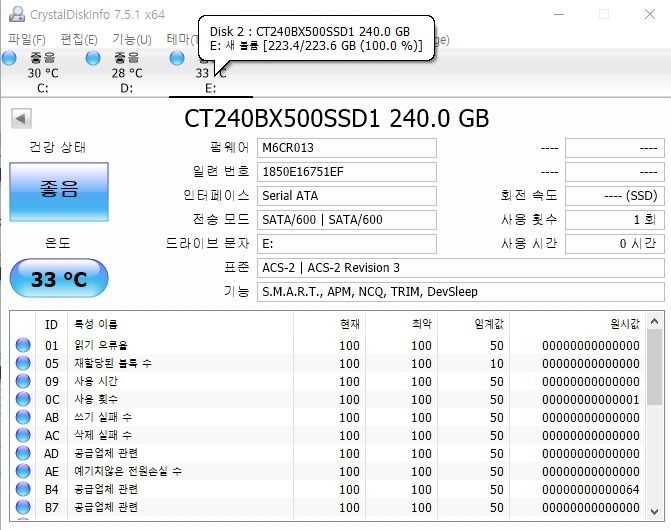This screenshot has width=671, height=530.
Task: Click the 33 °C temperature button
Action: (x=59, y=278)
